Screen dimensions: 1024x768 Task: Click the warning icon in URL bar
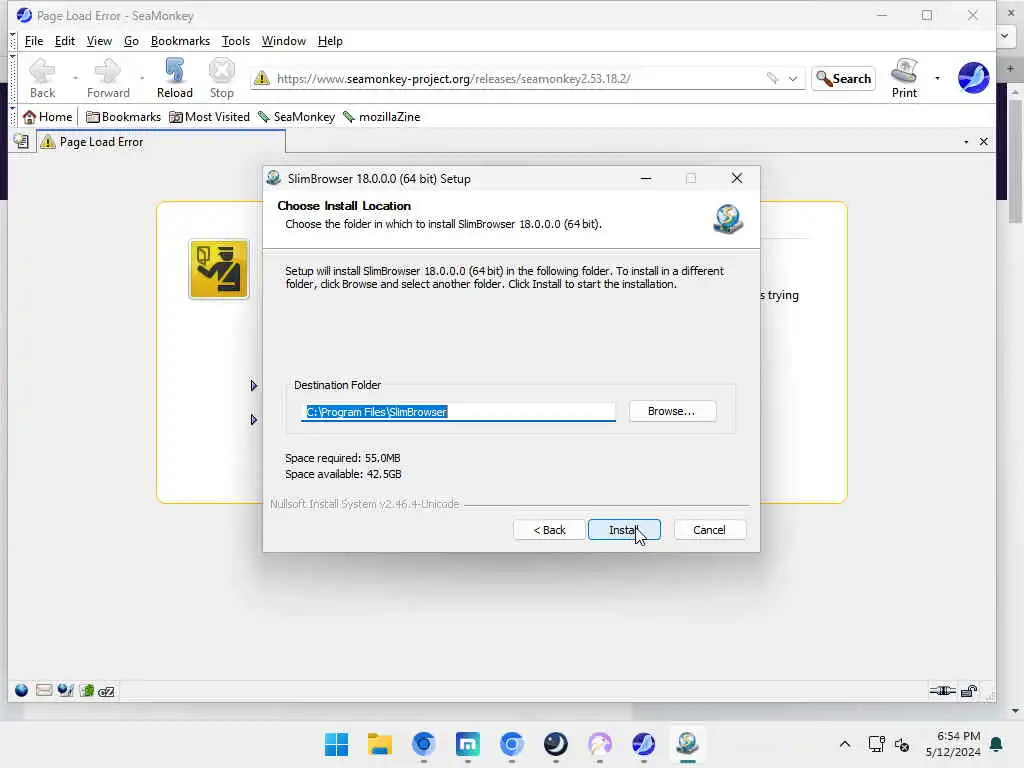point(262,78)
